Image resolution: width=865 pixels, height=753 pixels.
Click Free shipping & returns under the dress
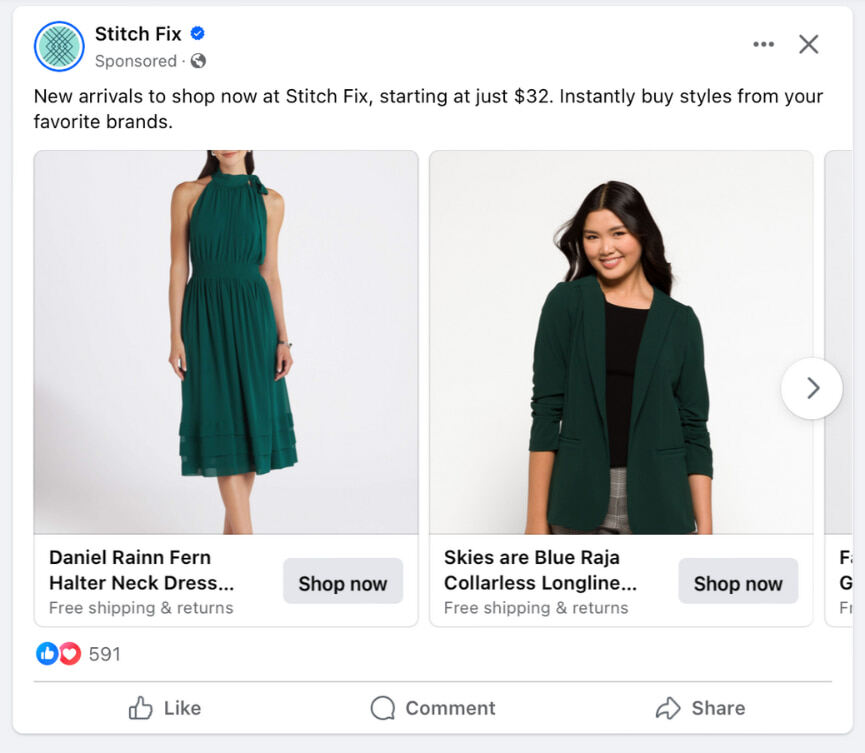click(140, 607)
